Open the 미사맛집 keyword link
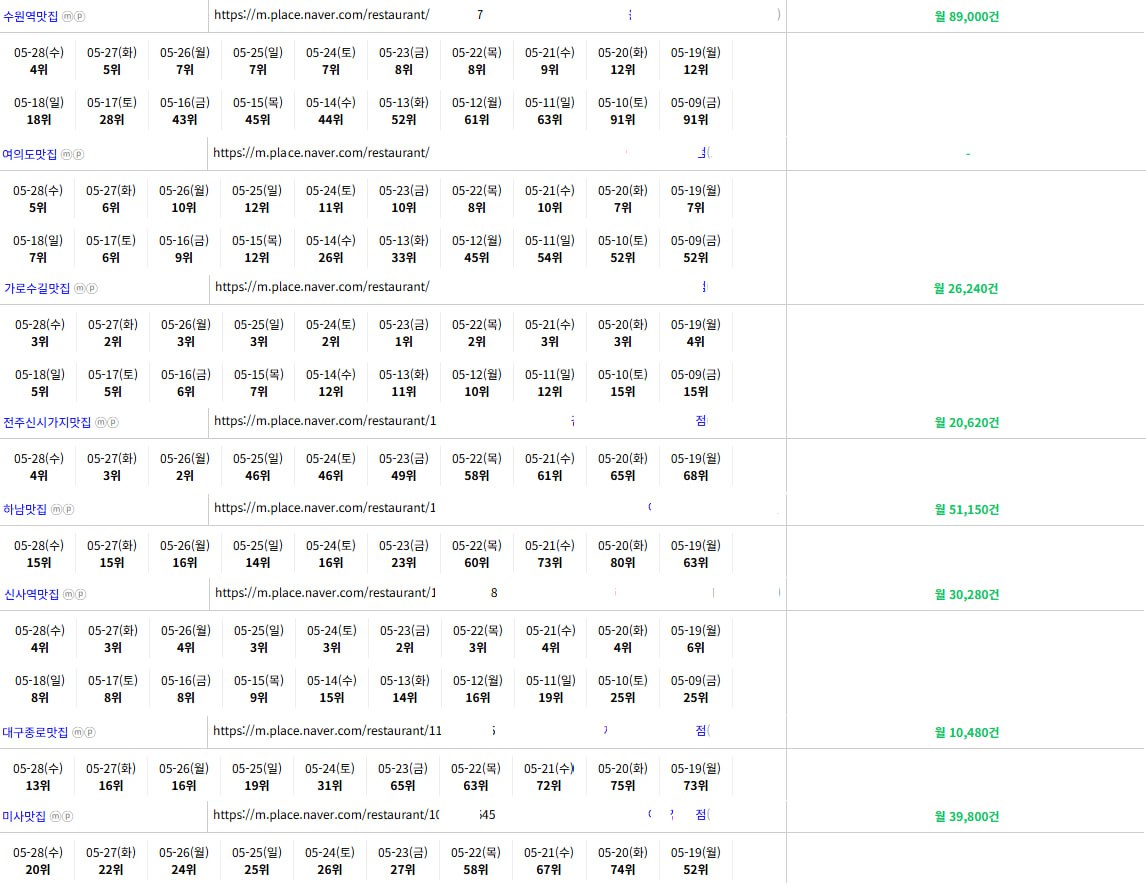The image size is (1146, 887). point(25,817)
